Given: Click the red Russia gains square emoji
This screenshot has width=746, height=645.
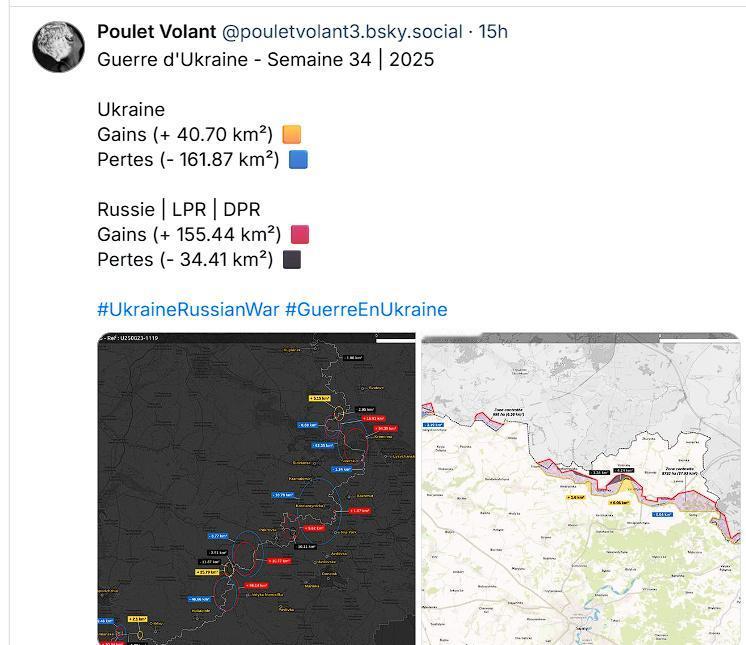Looking at the screenshot, I should (x=300, y=235).
